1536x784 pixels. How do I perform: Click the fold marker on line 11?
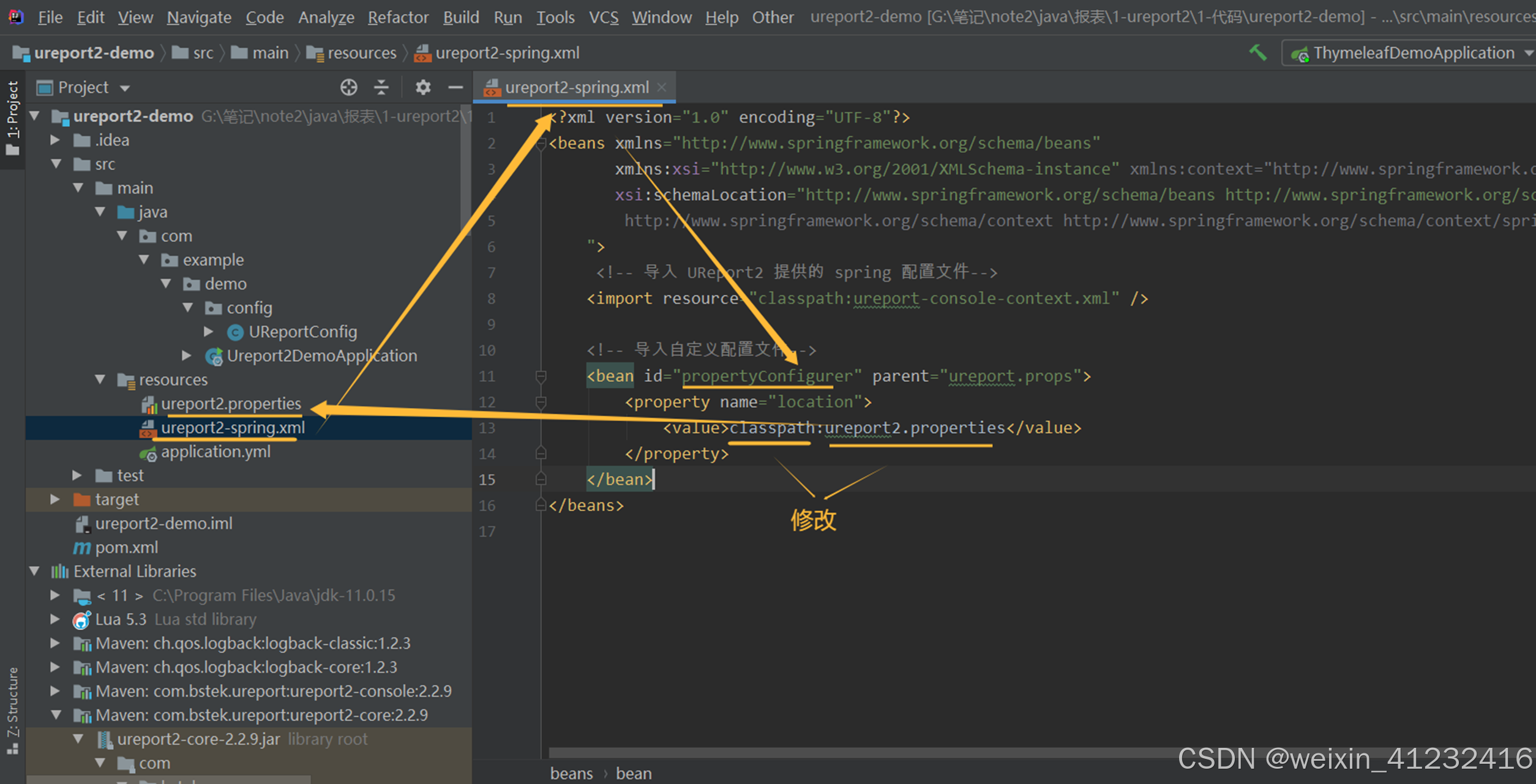541,376
